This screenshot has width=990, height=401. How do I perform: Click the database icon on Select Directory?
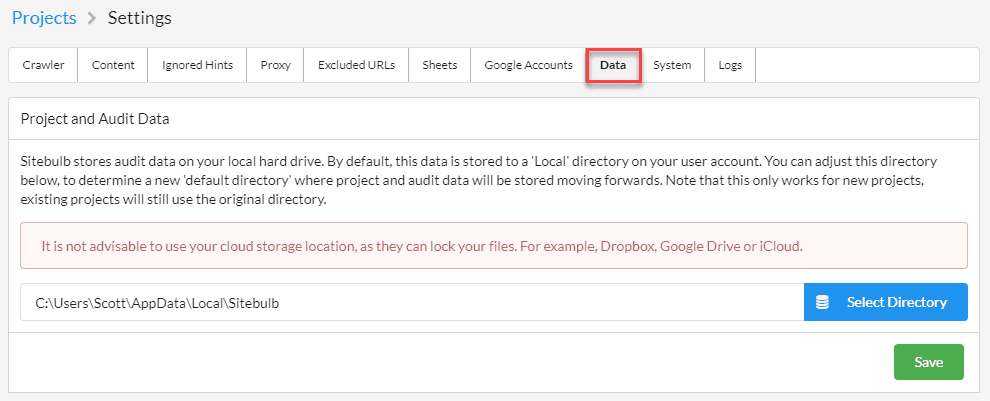[823, 302]
